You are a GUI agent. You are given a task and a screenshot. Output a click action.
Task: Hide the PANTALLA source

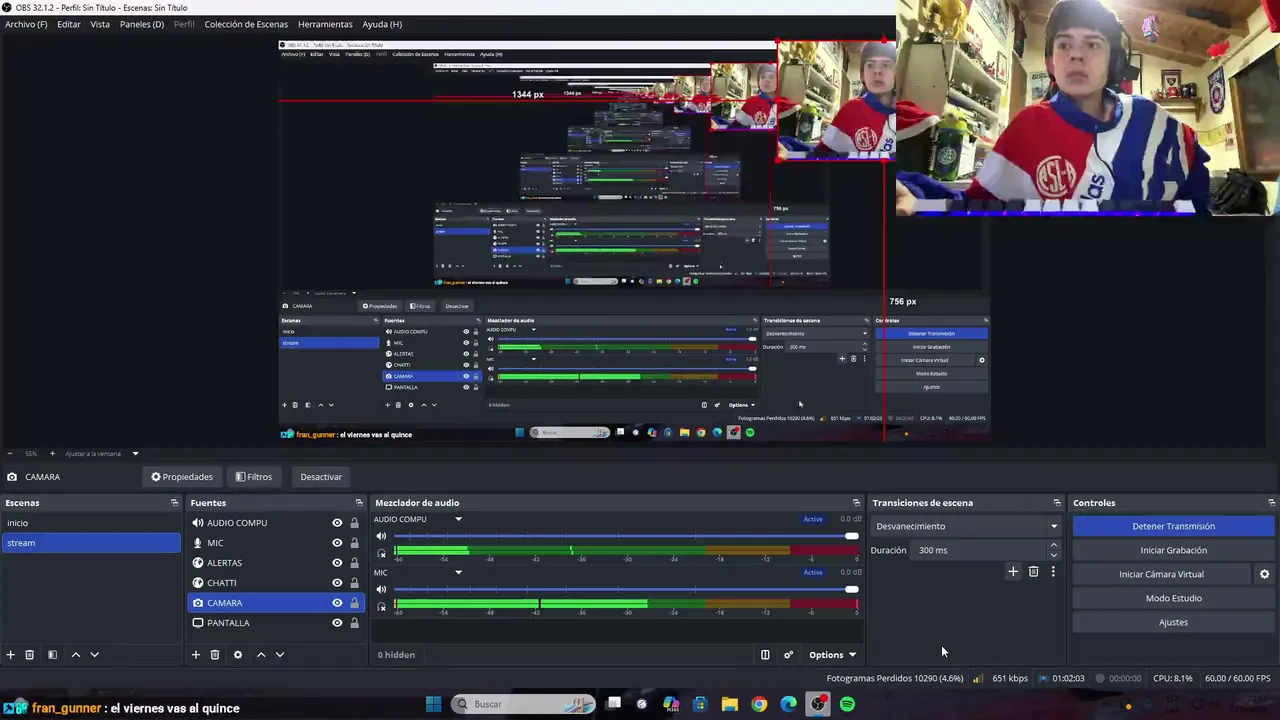click(x=337, y=623)
